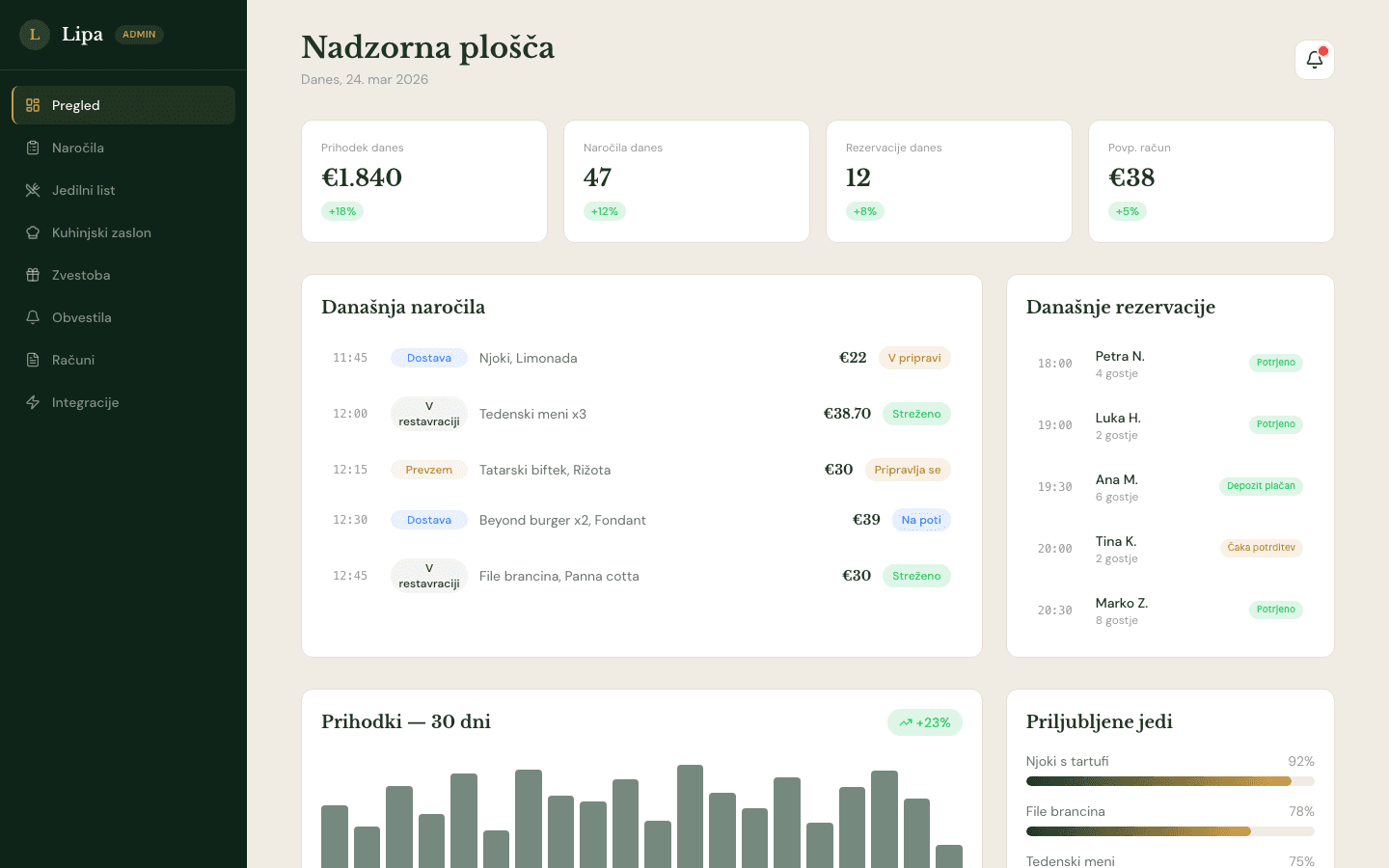Viewport: 1389px width, 868px height.
Task: Click Potrjeno badge for Petra N.
Action: (1276, 363)
